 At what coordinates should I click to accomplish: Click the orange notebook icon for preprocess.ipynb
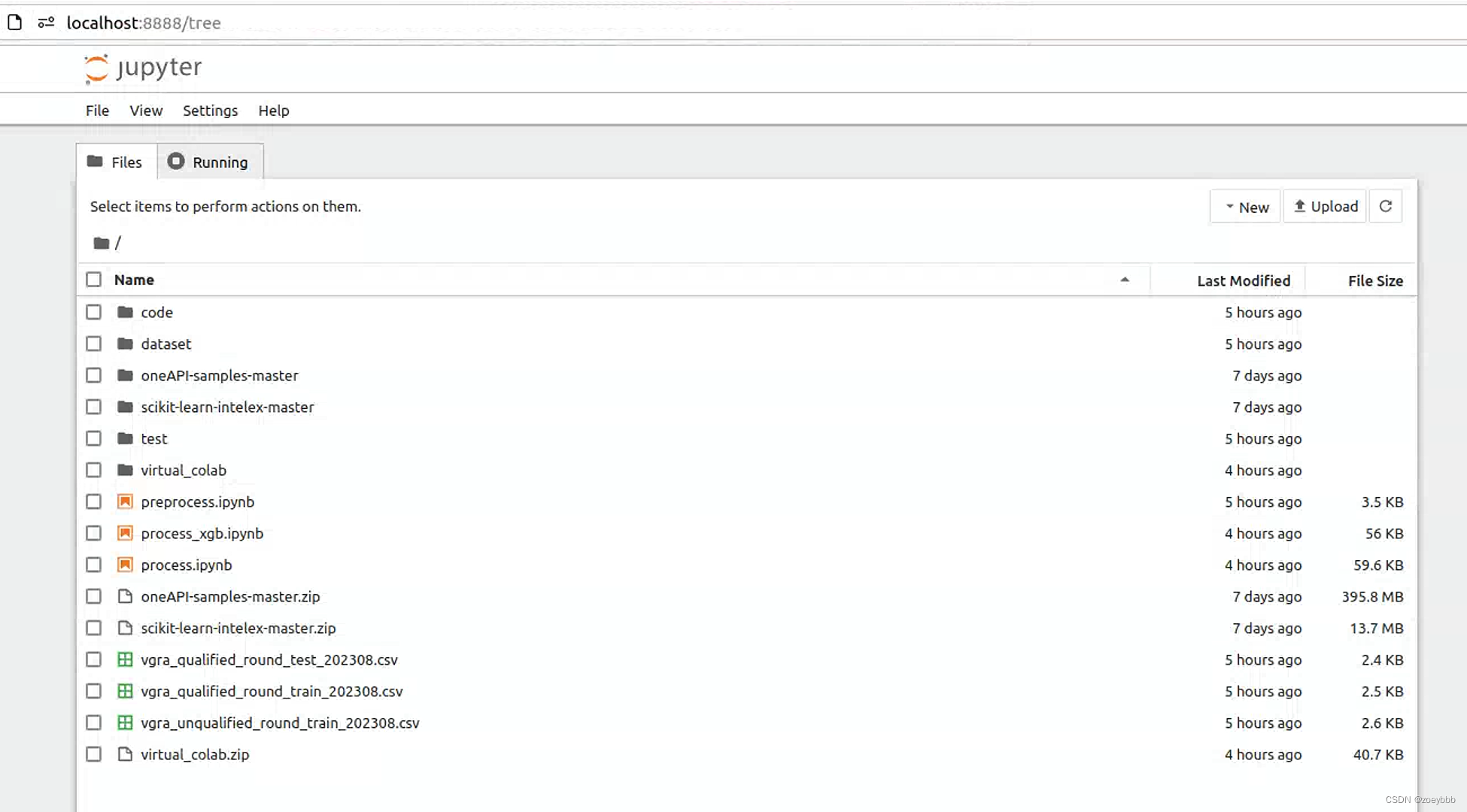click(x=124, y=501)
